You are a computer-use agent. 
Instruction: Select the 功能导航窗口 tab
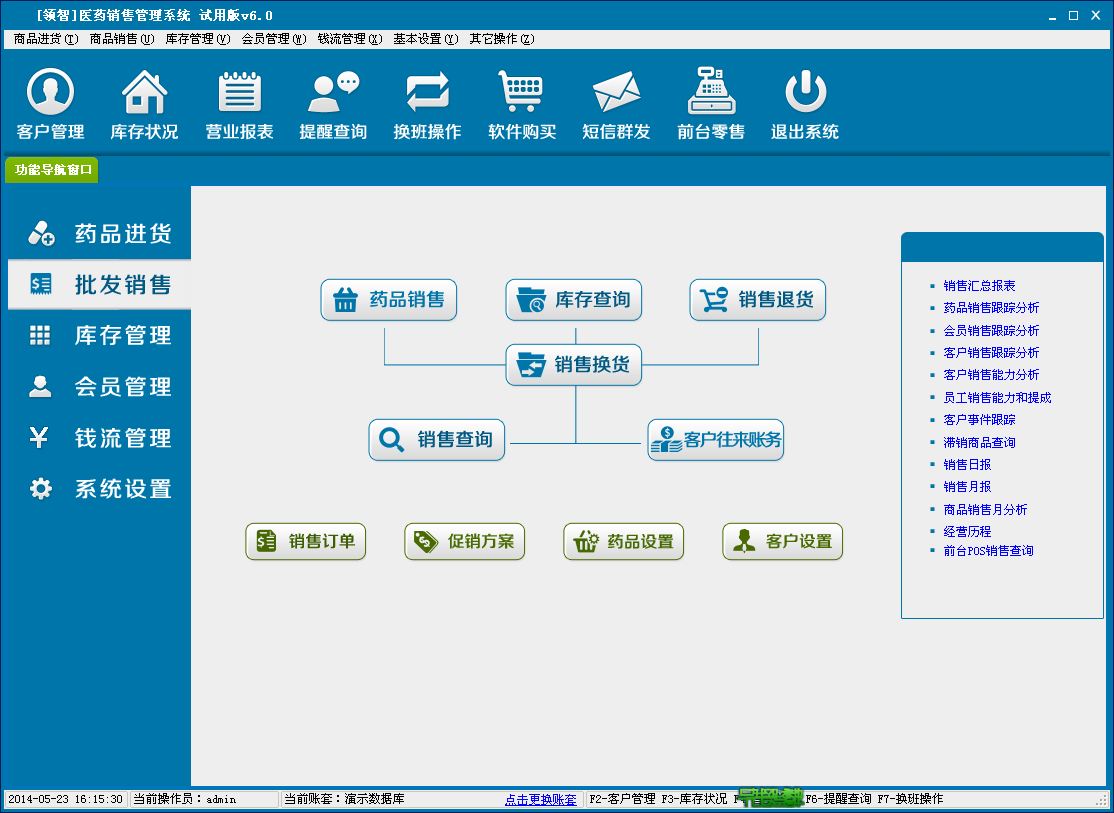[53, 170]
